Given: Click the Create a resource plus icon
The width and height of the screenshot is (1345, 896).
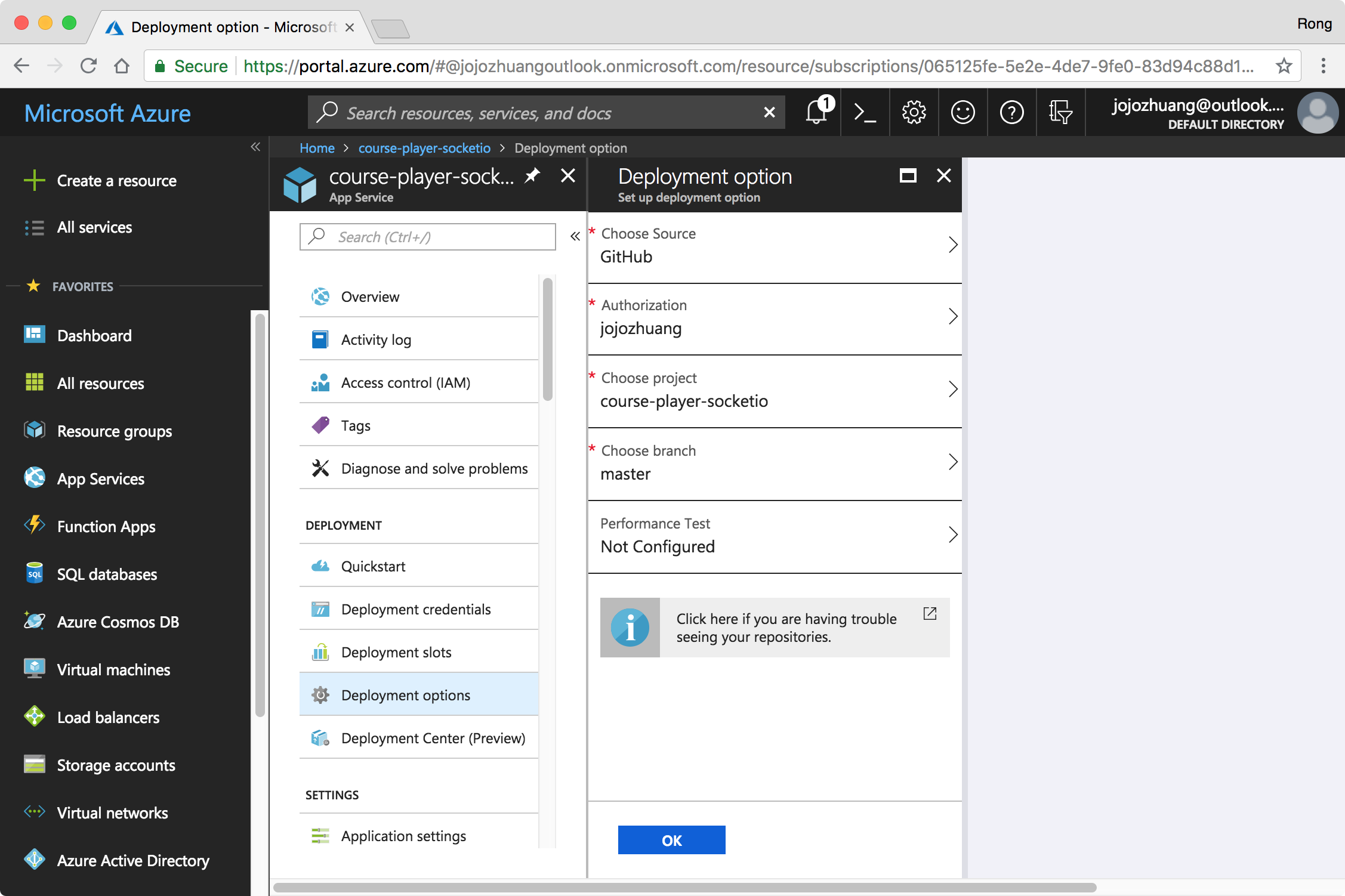Looking at the screenshot, I should click(x=34, y=180).
